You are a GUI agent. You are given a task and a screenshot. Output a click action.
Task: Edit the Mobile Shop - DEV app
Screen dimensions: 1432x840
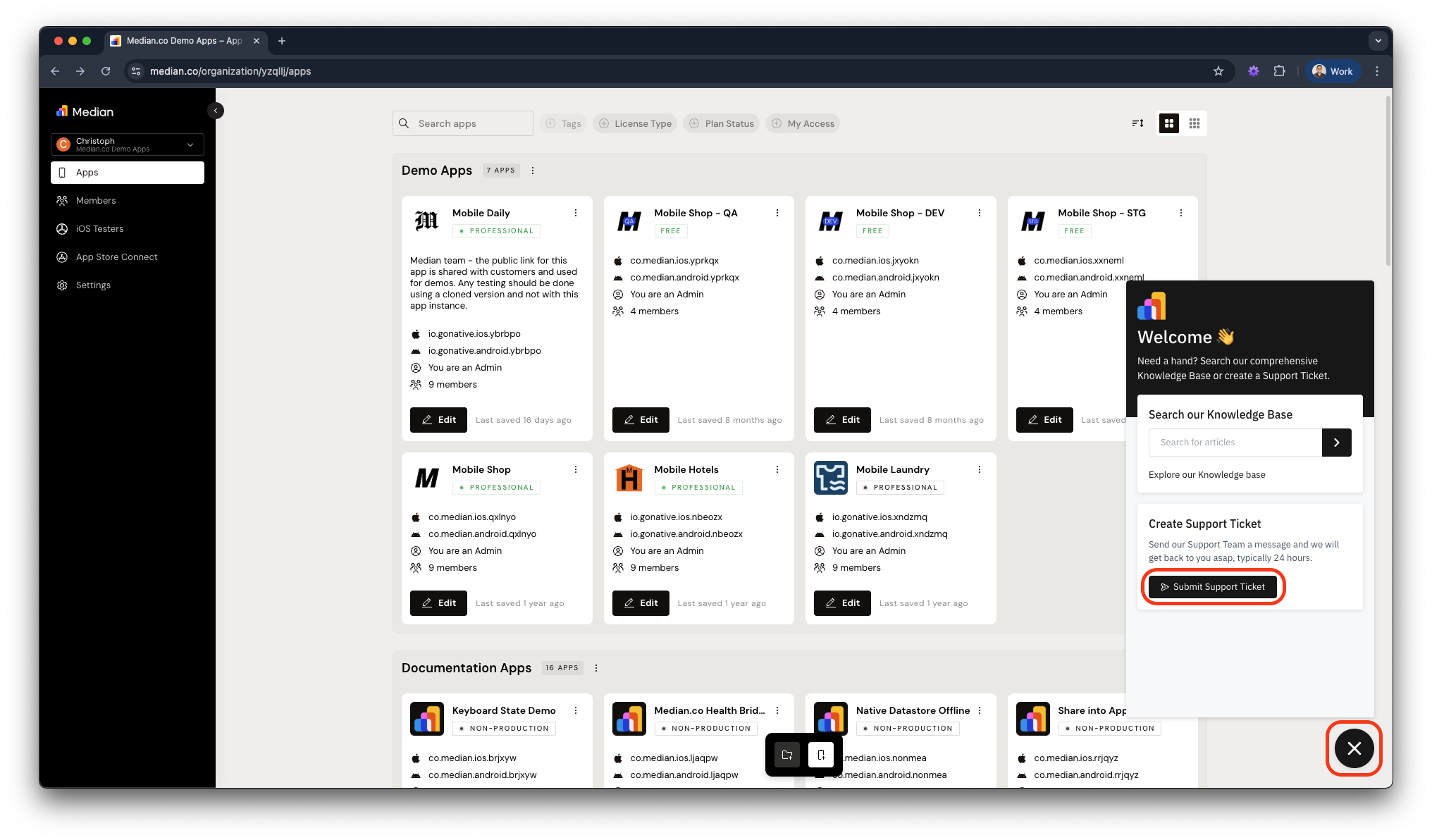pyautogui.click(x=842, y=420)
